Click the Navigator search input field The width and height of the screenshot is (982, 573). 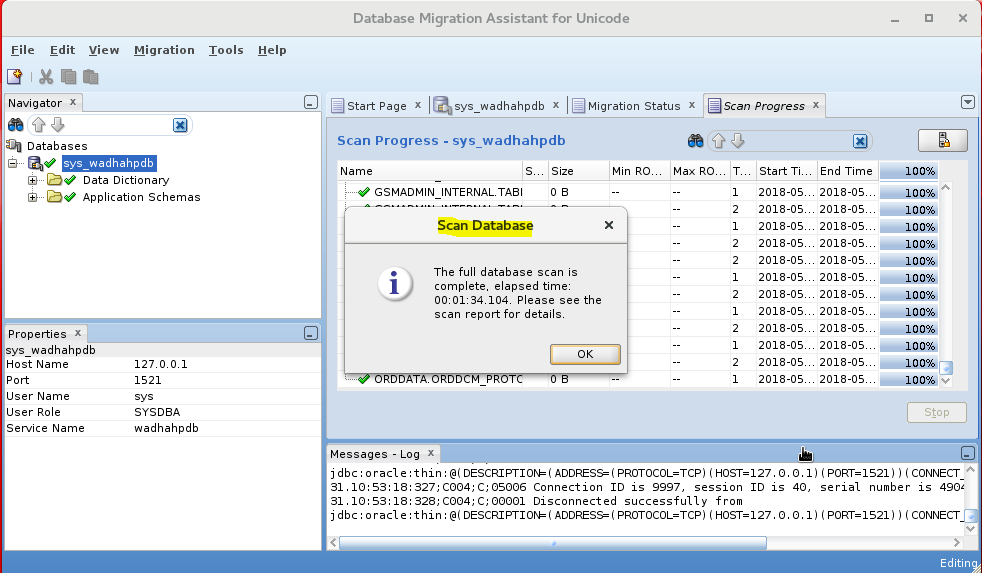coord(118,125)
